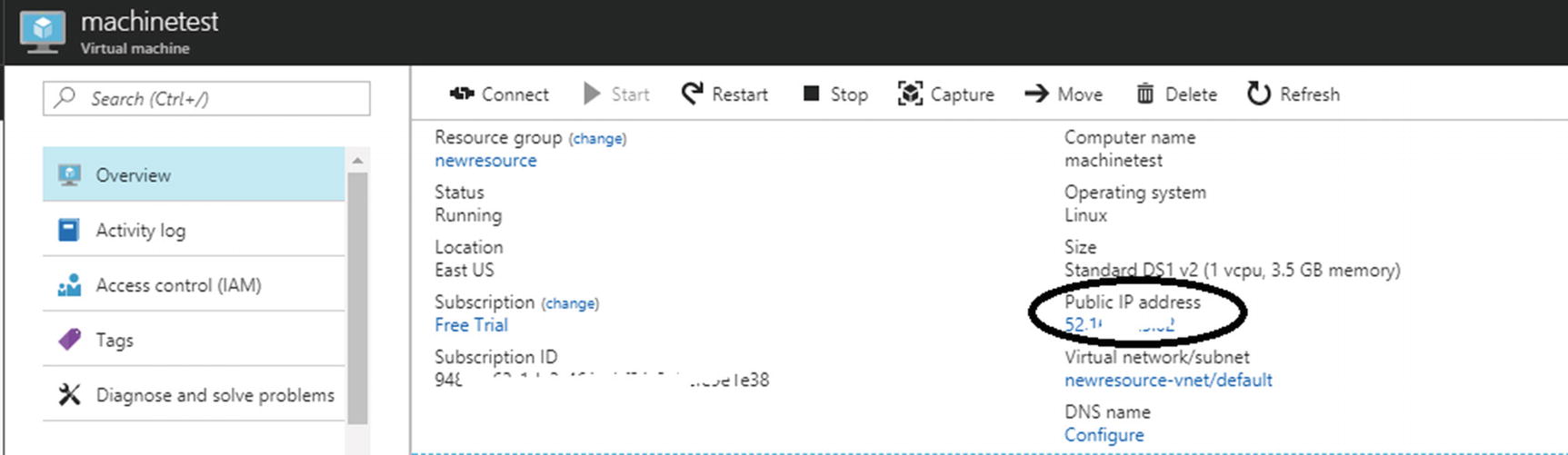Click the Refresh circular arrow icon

1259,94
